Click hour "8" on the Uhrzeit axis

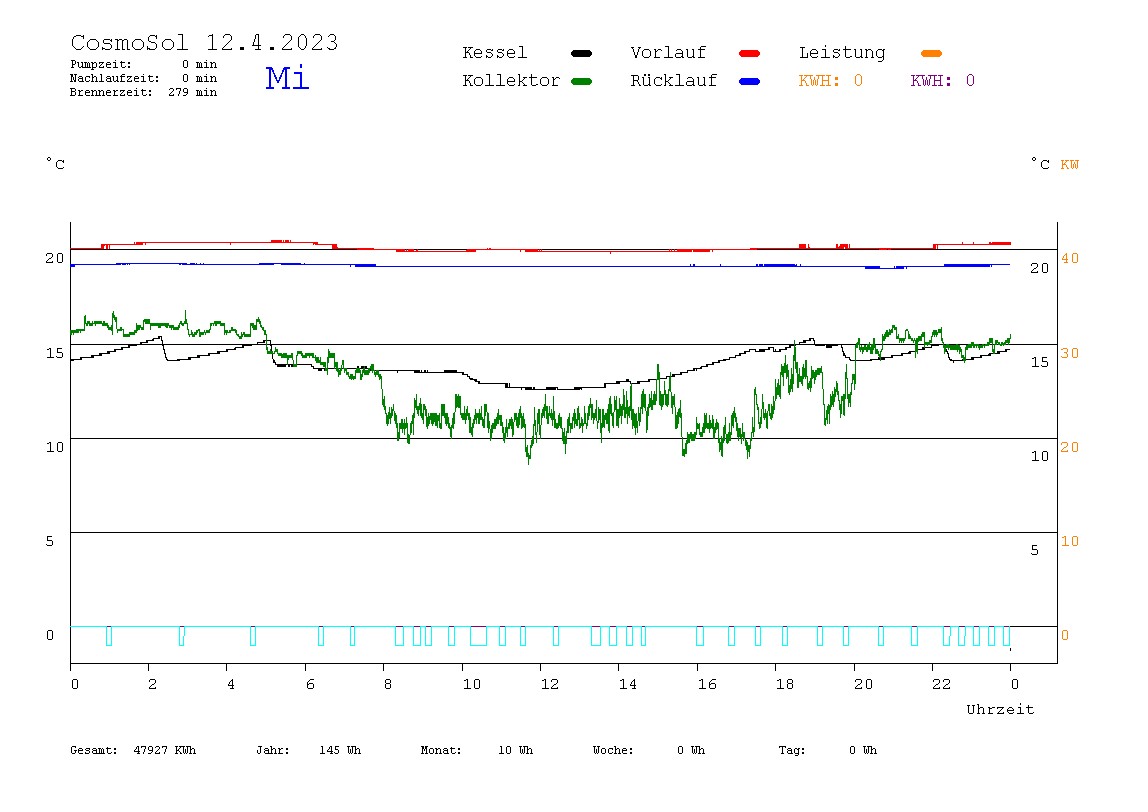pos(387,685)
